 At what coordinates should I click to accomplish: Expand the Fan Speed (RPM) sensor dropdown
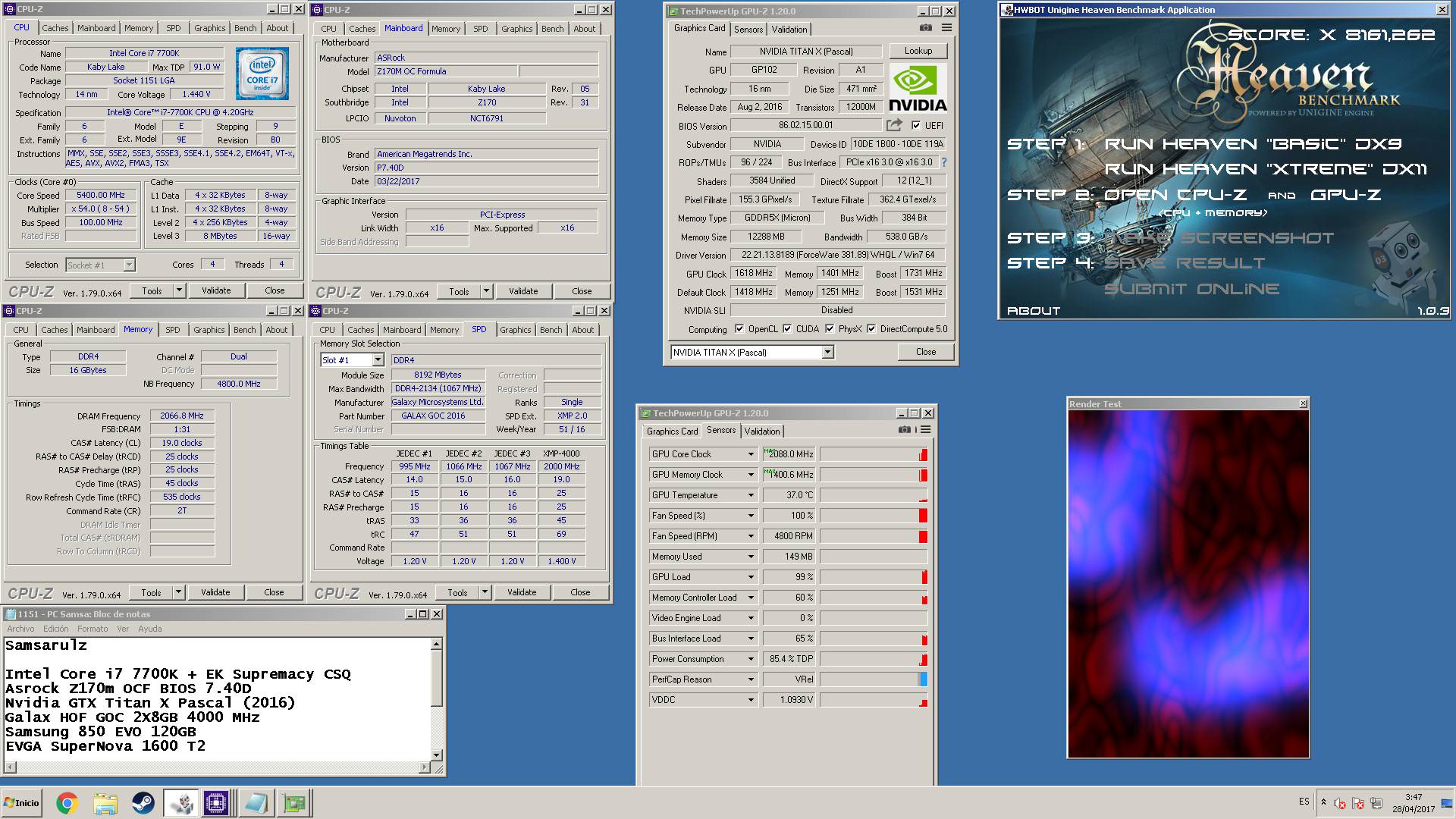(751, 536)
